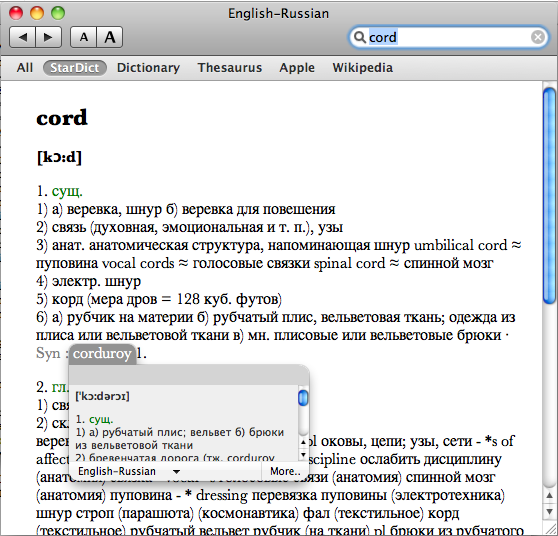Viewport: 558px width, 536px height.
Task: Click main window vertical scrollbar thumb
Action: (550, 196)
